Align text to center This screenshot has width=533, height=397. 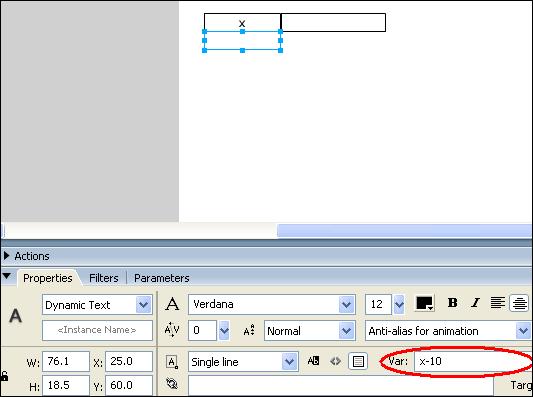coord(519,303)
